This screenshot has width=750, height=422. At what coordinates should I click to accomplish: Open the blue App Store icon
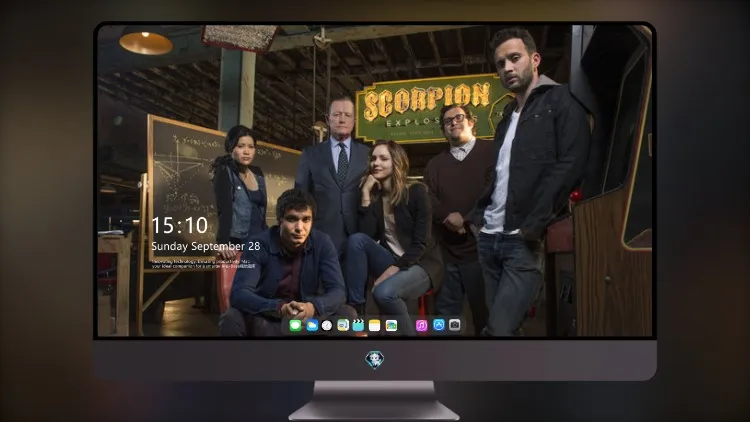(439, 325)
